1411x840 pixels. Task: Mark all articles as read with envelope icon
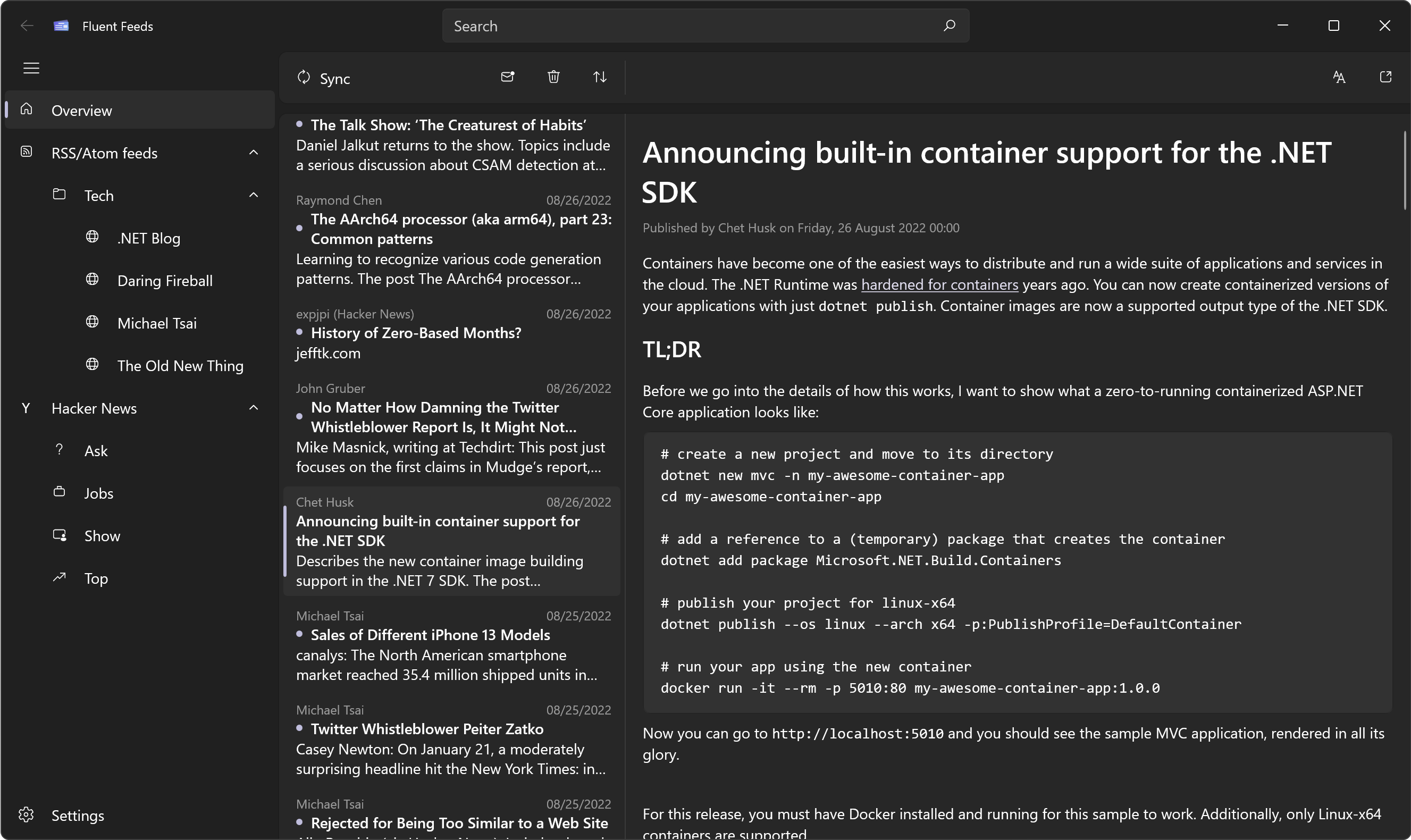tap(508, 77)
